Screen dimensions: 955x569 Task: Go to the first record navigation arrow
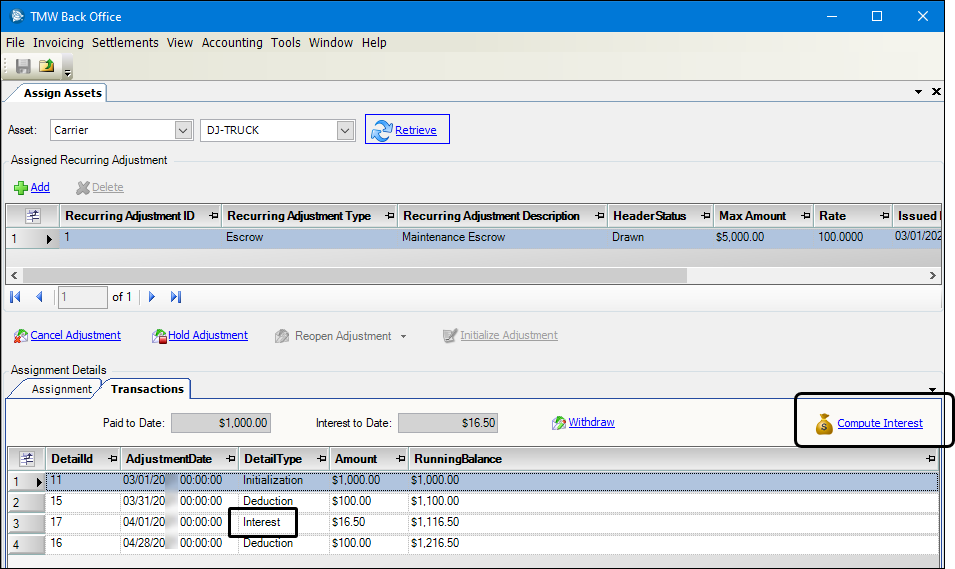(x=15, y=297)
